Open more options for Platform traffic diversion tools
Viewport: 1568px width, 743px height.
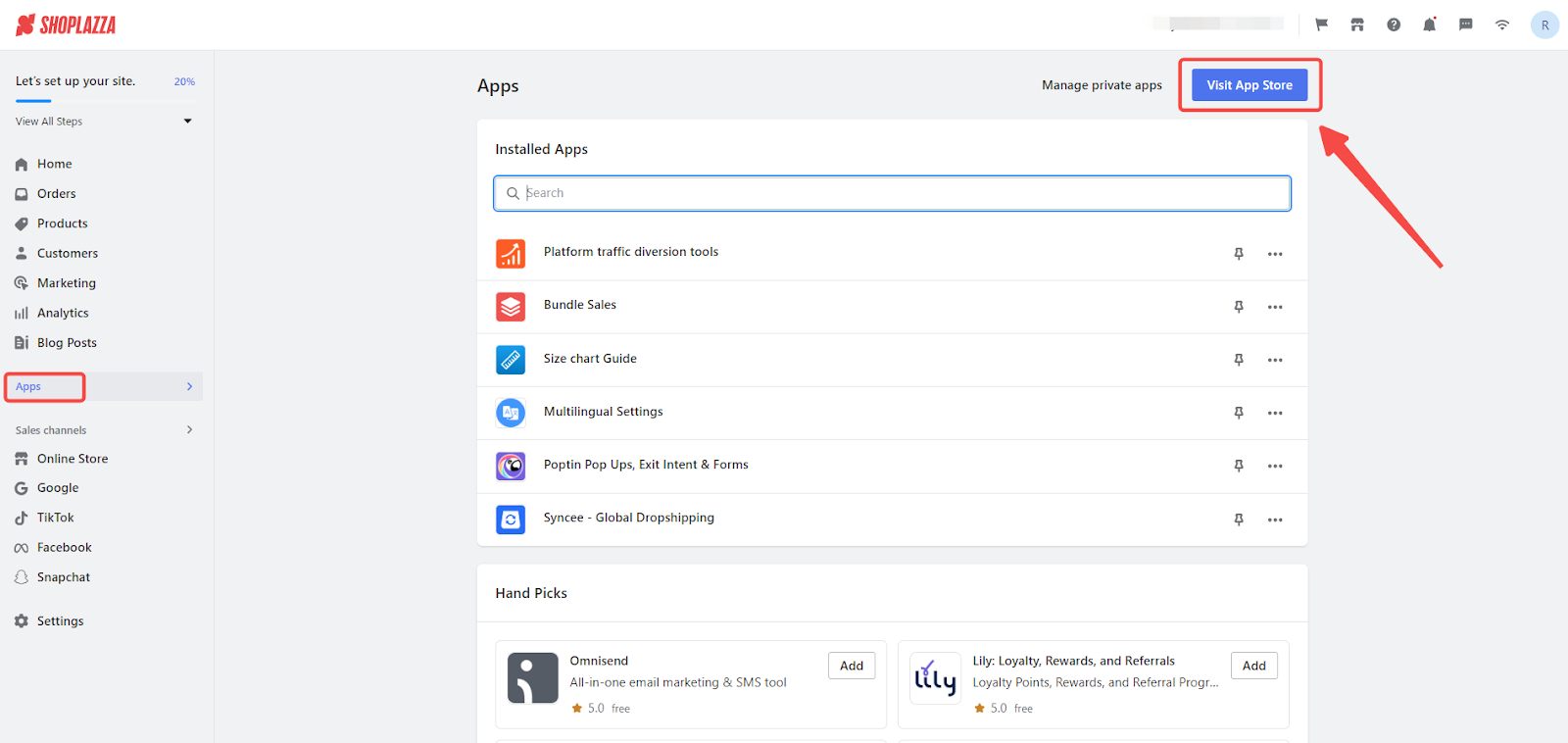[x=1275, y=254]
